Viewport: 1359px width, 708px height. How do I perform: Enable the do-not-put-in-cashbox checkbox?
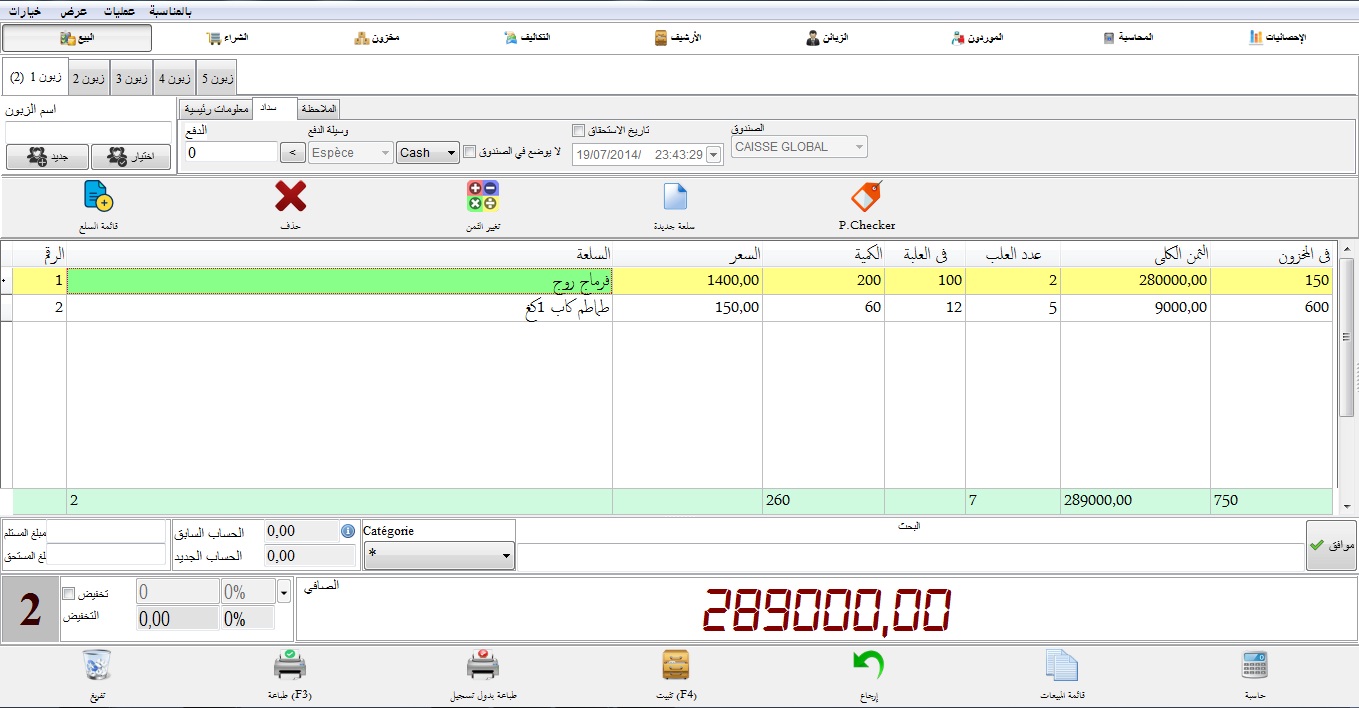tap(470, 152)
